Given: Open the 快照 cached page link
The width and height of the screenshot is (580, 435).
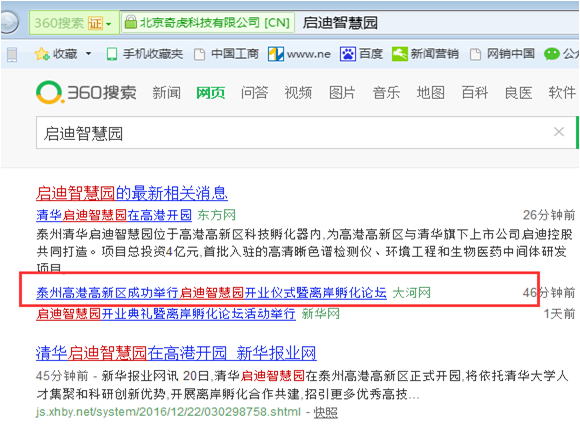Looking at the screenshot, I should click(326, 412).
